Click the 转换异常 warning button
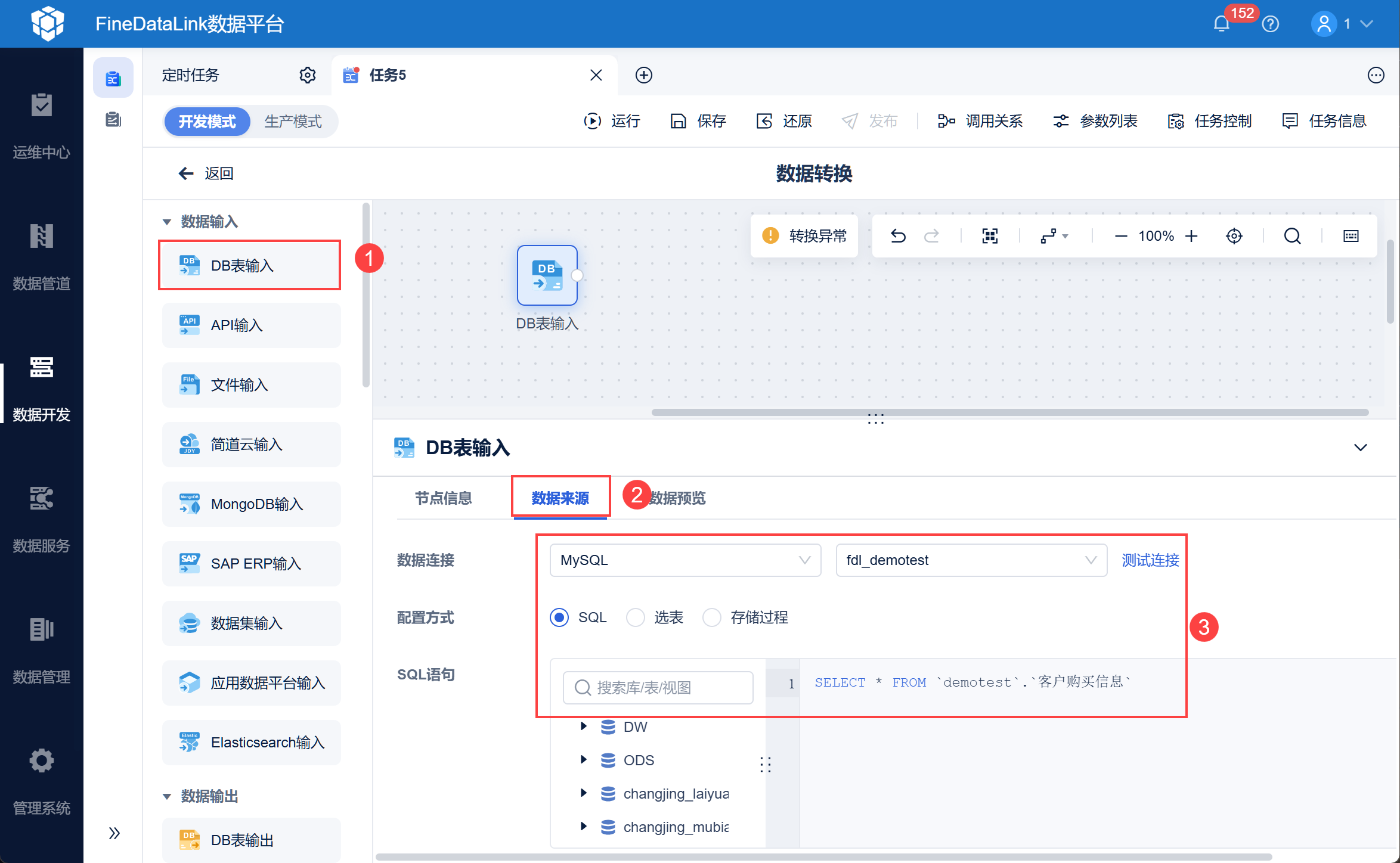Screen dimensions: 1400x863 (804, 236)
